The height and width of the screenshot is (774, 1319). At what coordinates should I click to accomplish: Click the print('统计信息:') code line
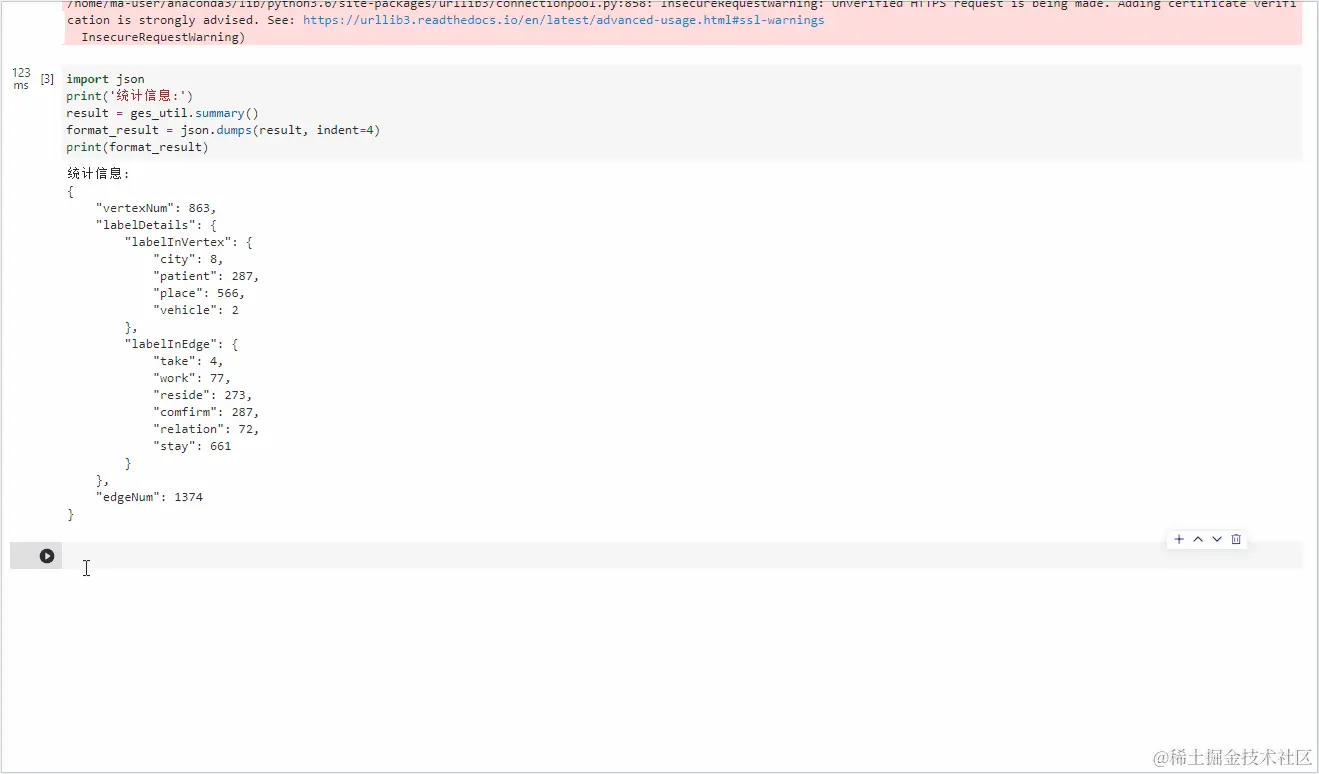point(130,96)
